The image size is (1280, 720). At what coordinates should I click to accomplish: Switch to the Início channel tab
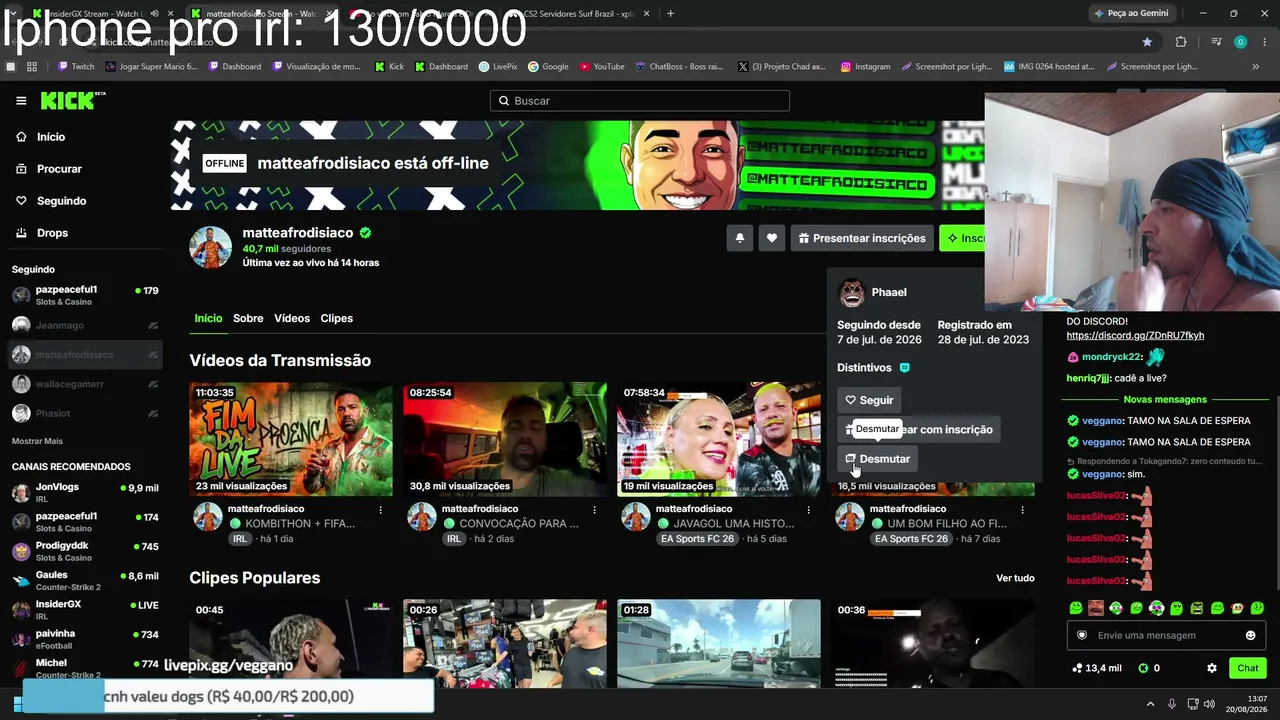click(208, 318)
